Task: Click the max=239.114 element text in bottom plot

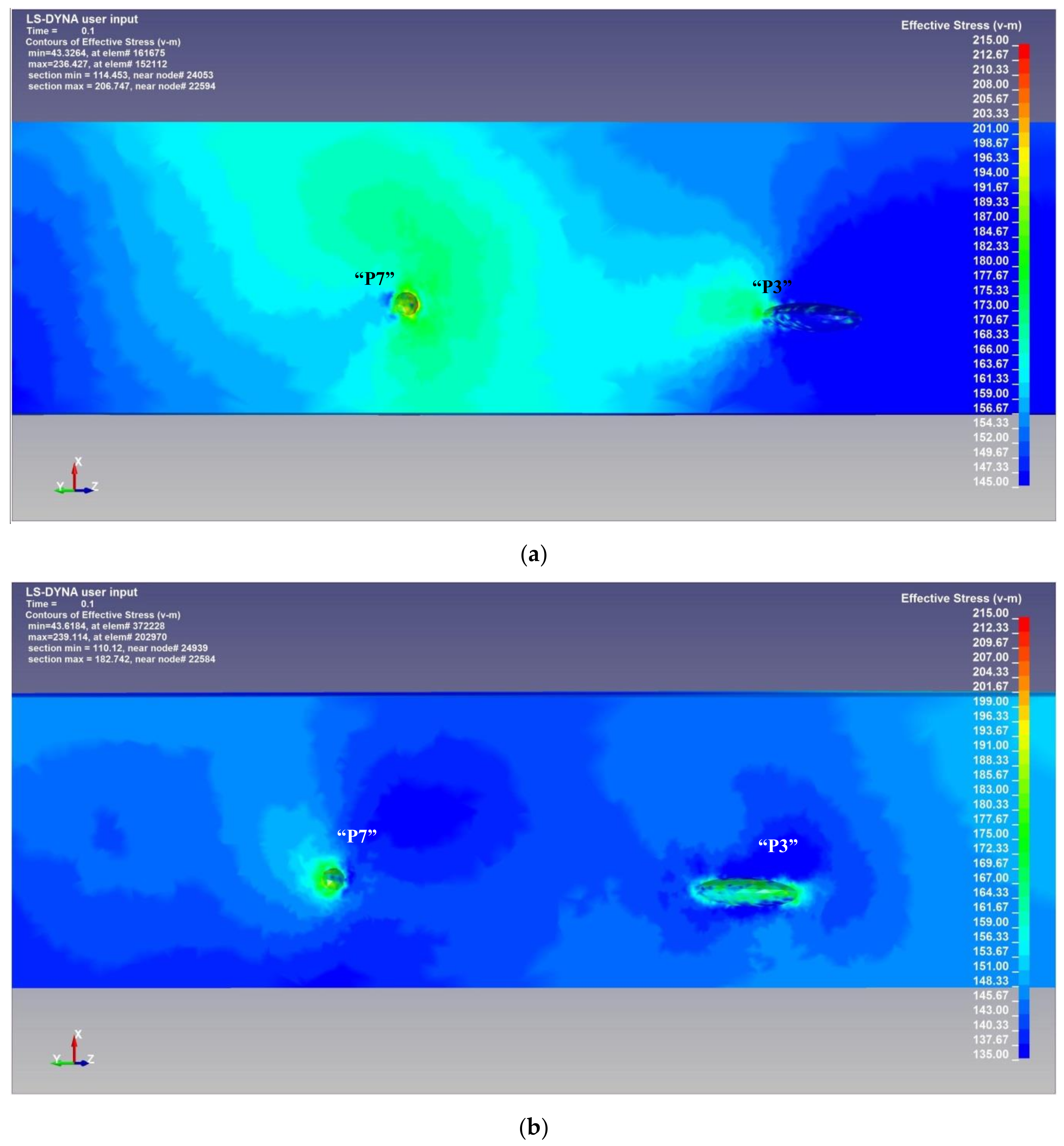Action: click(97, 637)
